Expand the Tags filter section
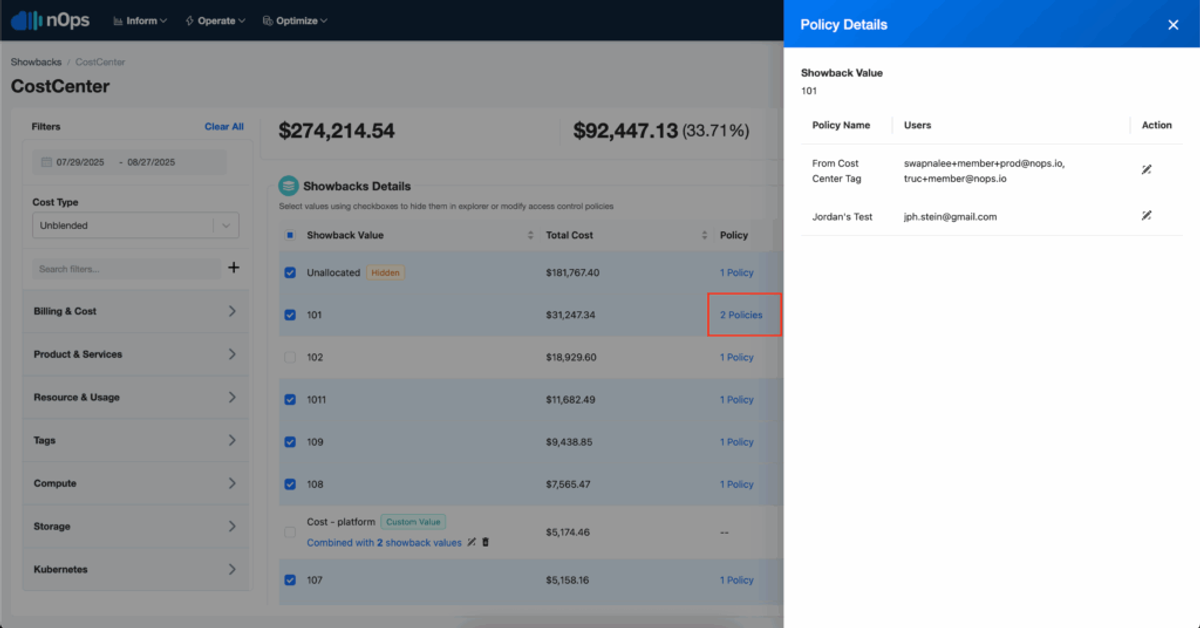 coord(136,440)
